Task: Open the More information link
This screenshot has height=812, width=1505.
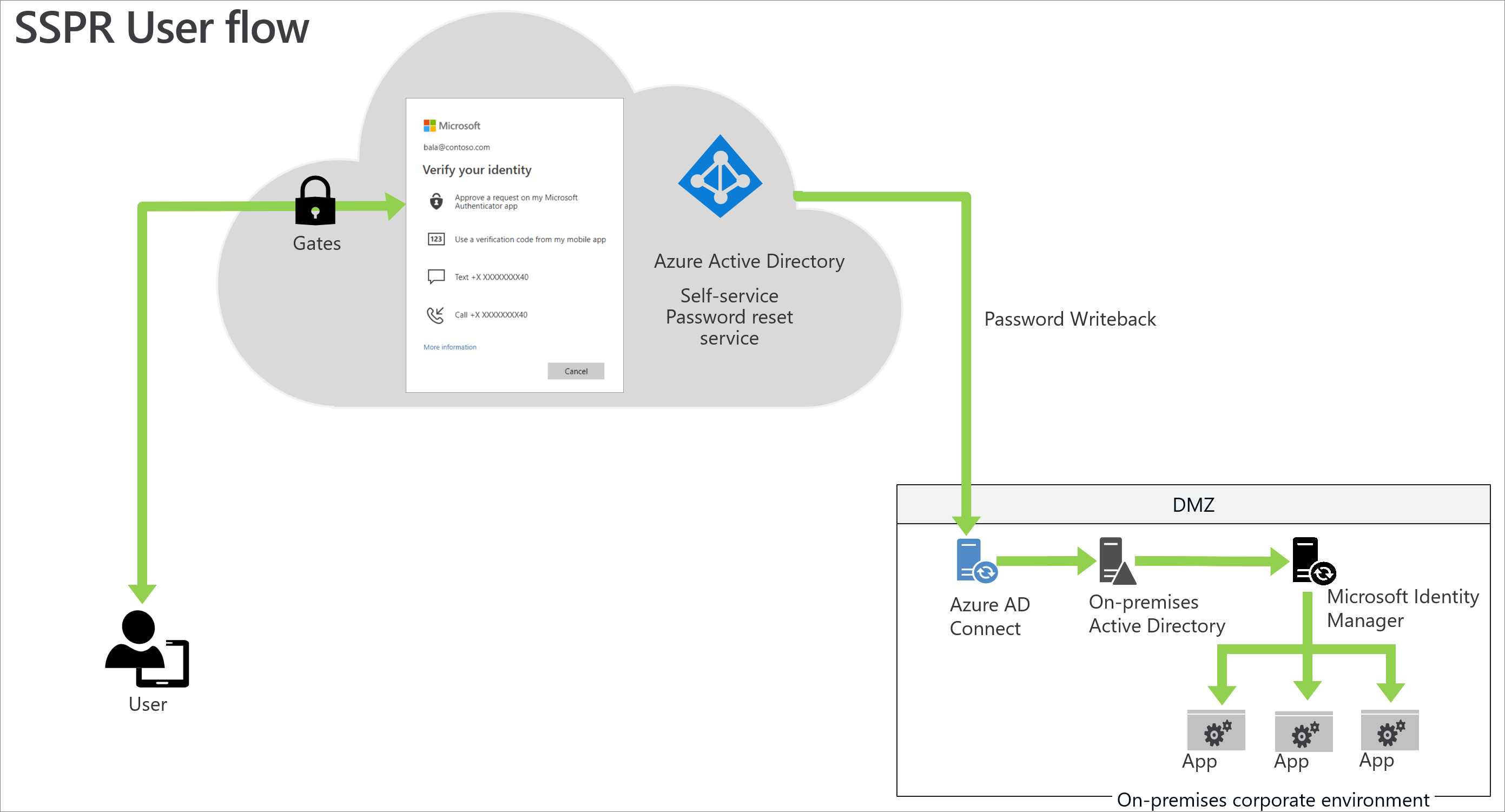Action: (x=450, y=347)
